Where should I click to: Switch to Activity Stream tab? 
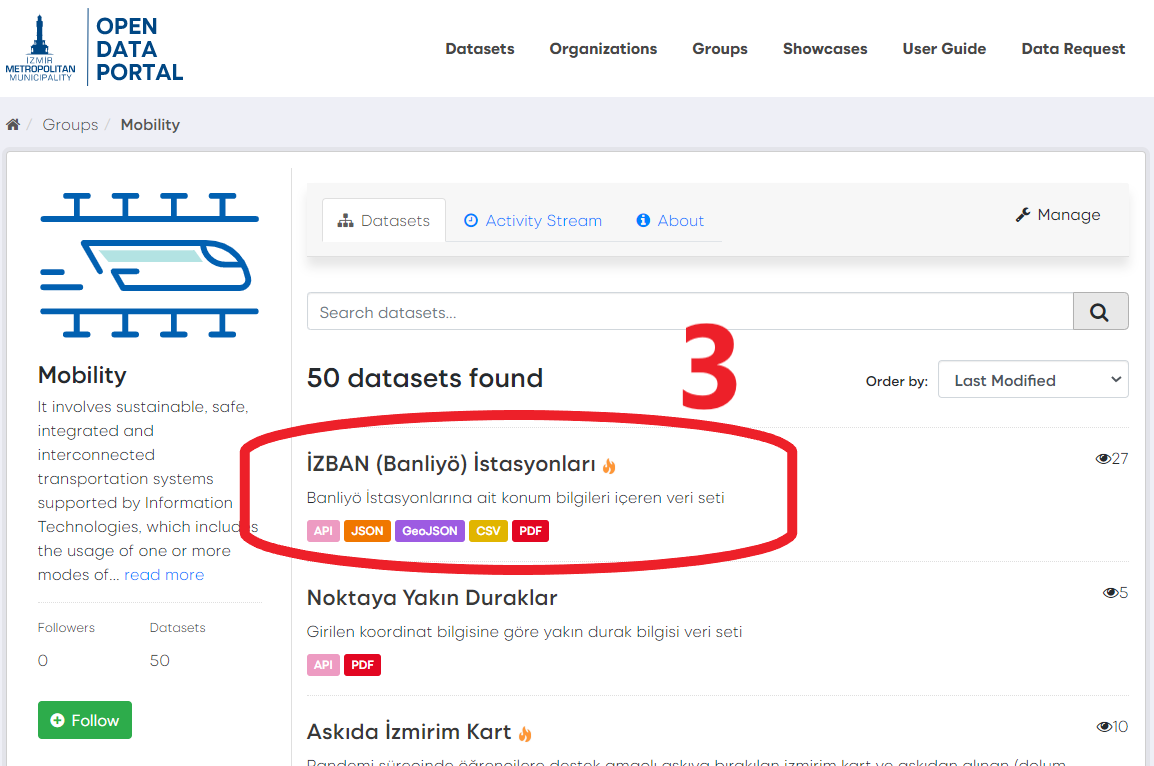(533, 221)
